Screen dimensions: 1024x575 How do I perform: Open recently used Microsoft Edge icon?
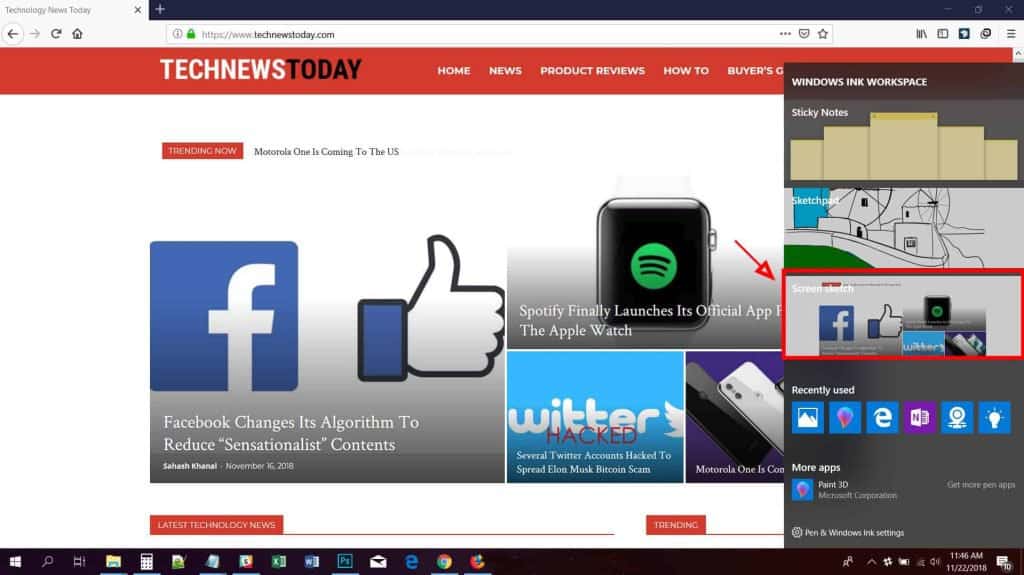click(x=882, y=418)
